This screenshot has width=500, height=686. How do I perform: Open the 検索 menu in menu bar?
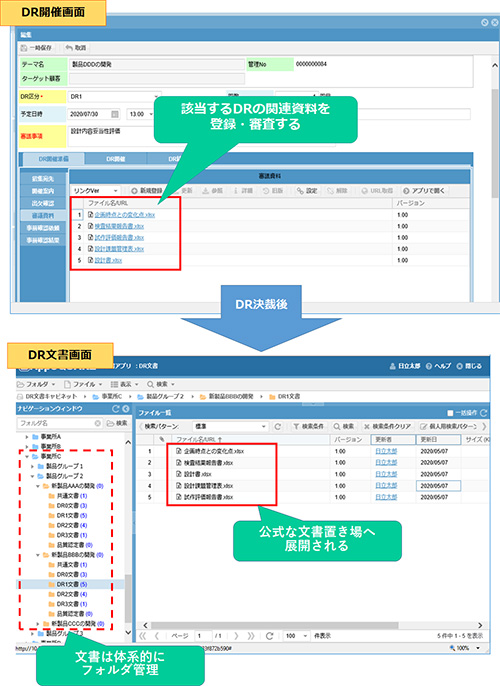click(x=161, y=384)
